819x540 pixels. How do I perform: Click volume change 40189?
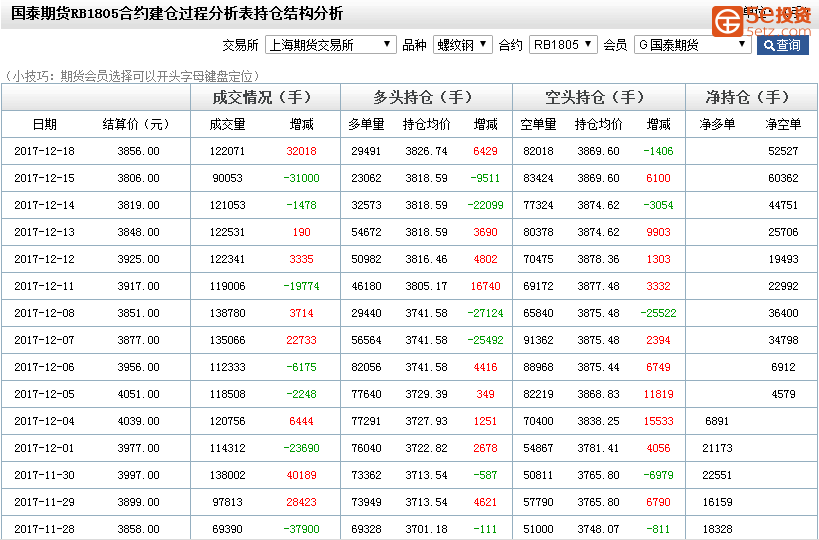tap(301, 475)
